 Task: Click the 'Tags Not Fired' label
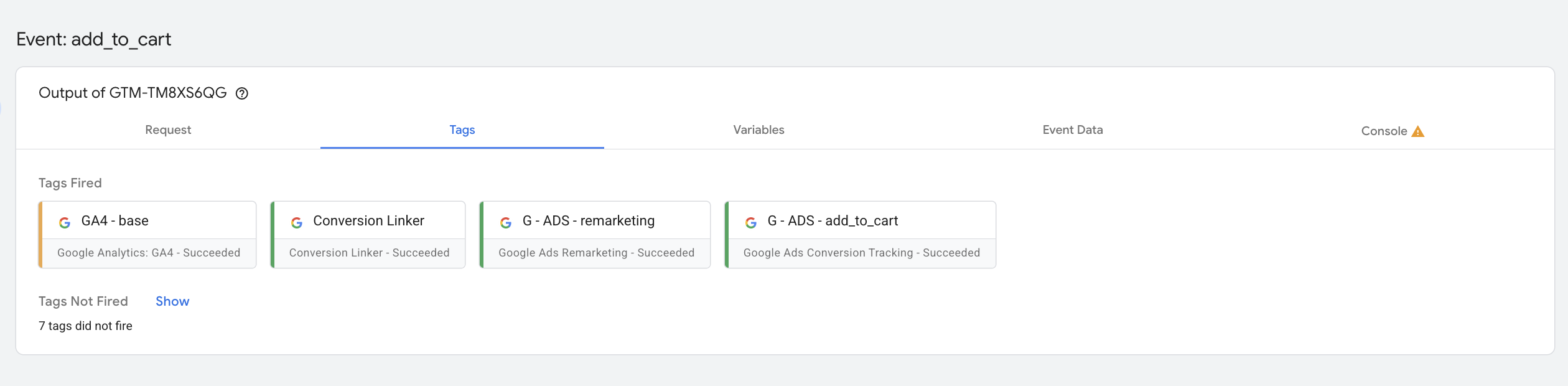(x=83, y=301)
